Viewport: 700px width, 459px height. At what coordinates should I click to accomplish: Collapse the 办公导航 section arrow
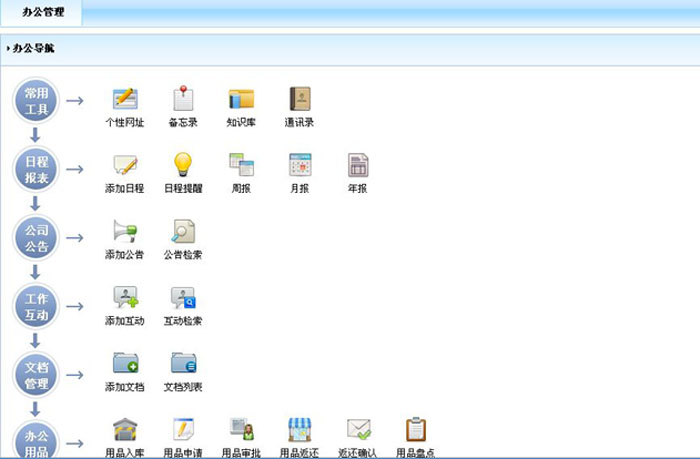pyautogui.click(x=8, y=48)
